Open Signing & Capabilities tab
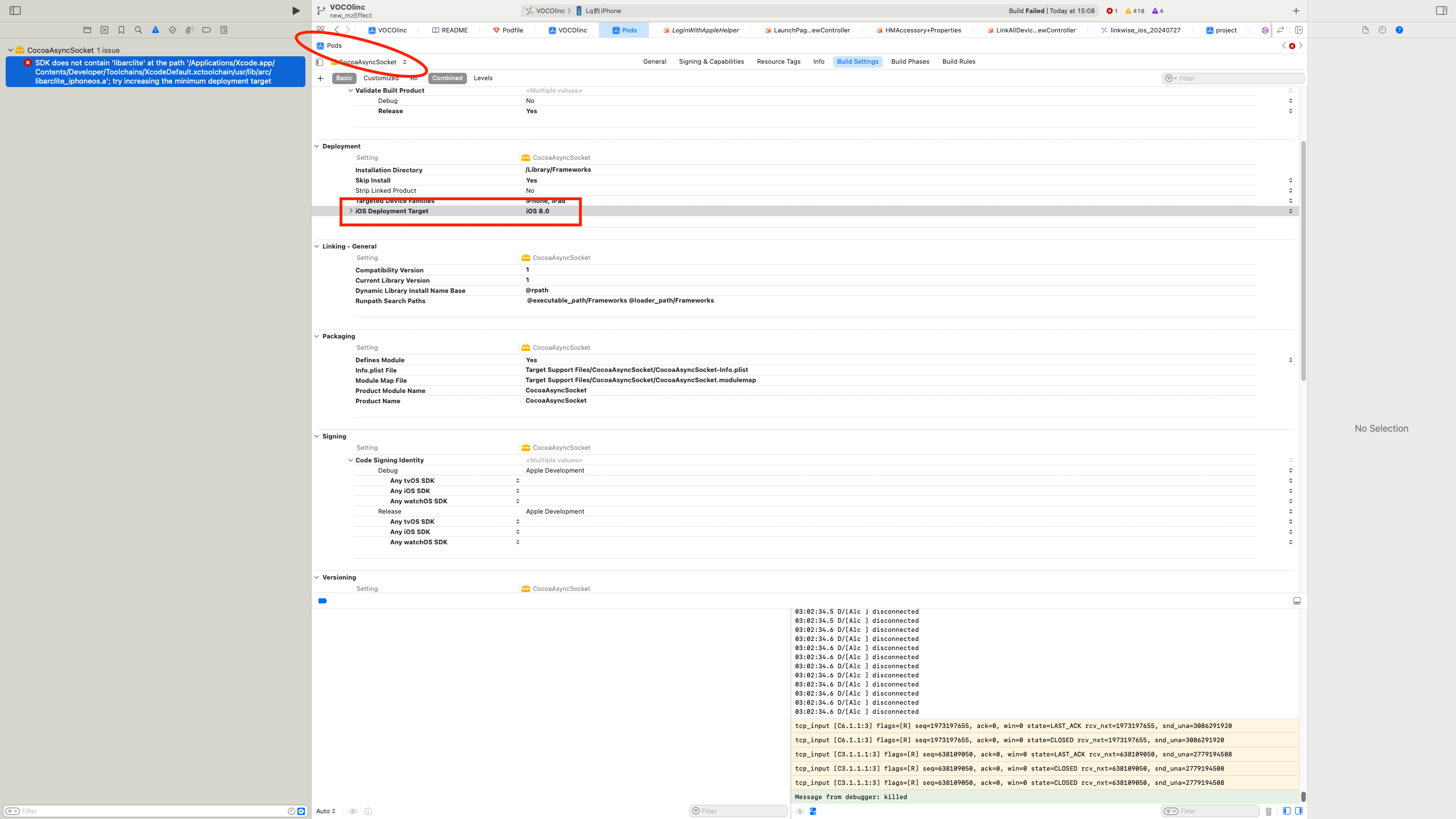The image size is (1456, 819). point(711,61)
